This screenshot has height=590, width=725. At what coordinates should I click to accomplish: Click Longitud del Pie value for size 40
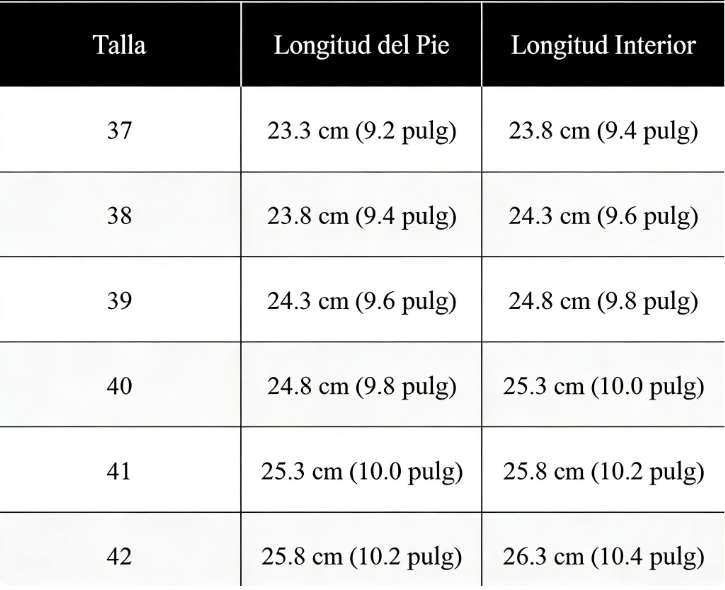(x=360, y=386)
